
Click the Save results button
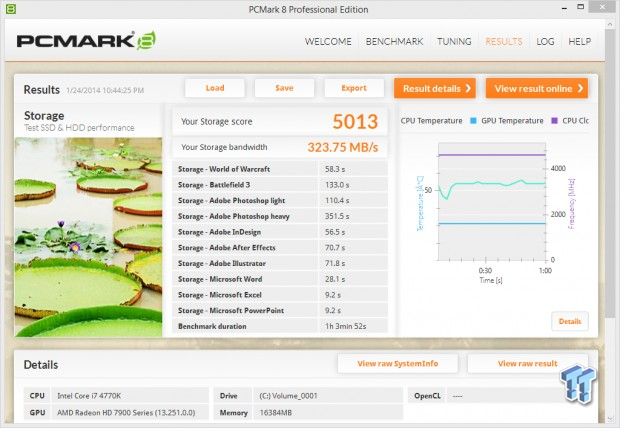click(x=284, y=88)
